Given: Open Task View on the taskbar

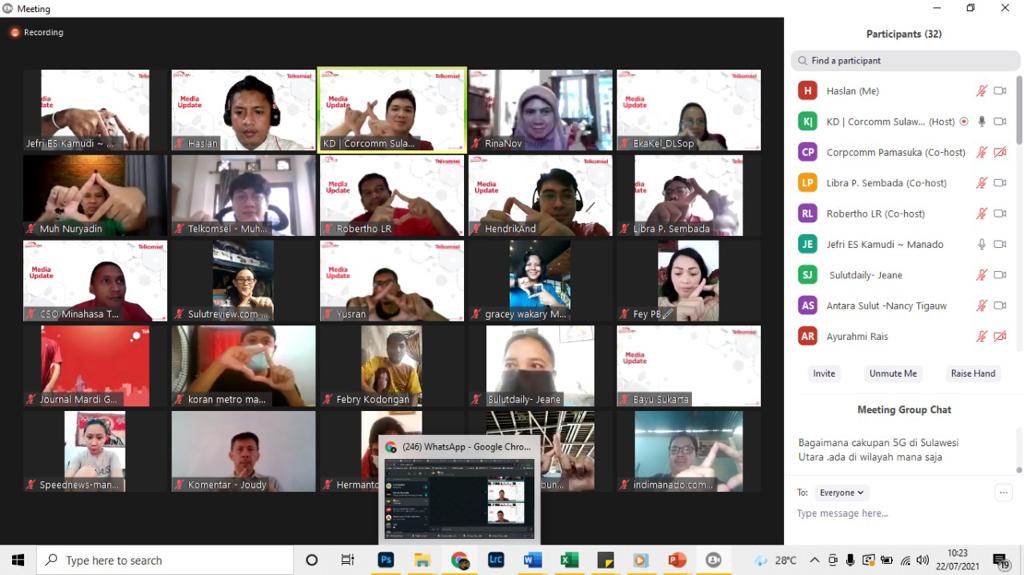Looking at the screenshot, I should point(347,560).
